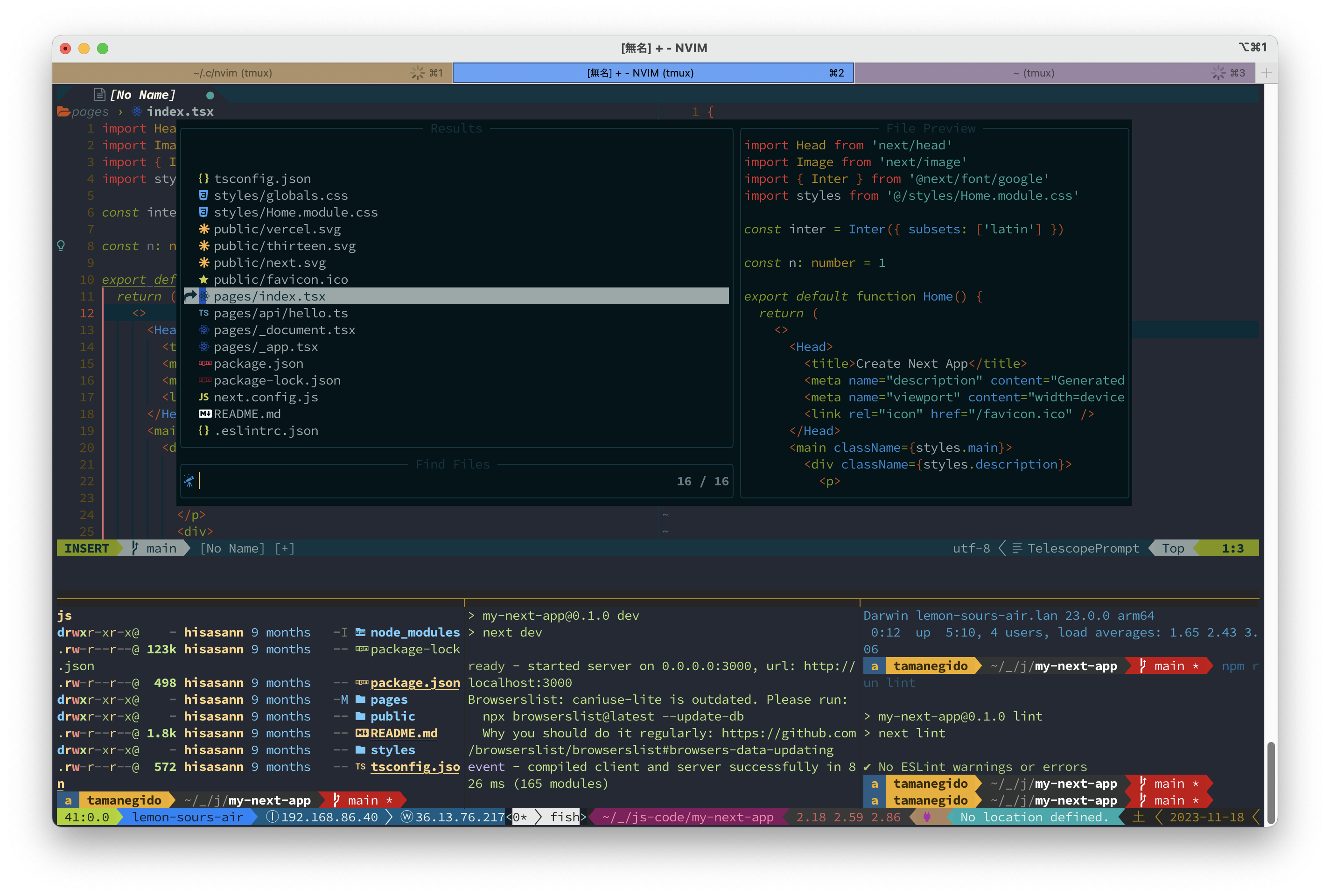Select pages/_document.tsx in Results list
Image resolution: width=1330 pixels, height=896 pixels.
[x=284, y=330]
